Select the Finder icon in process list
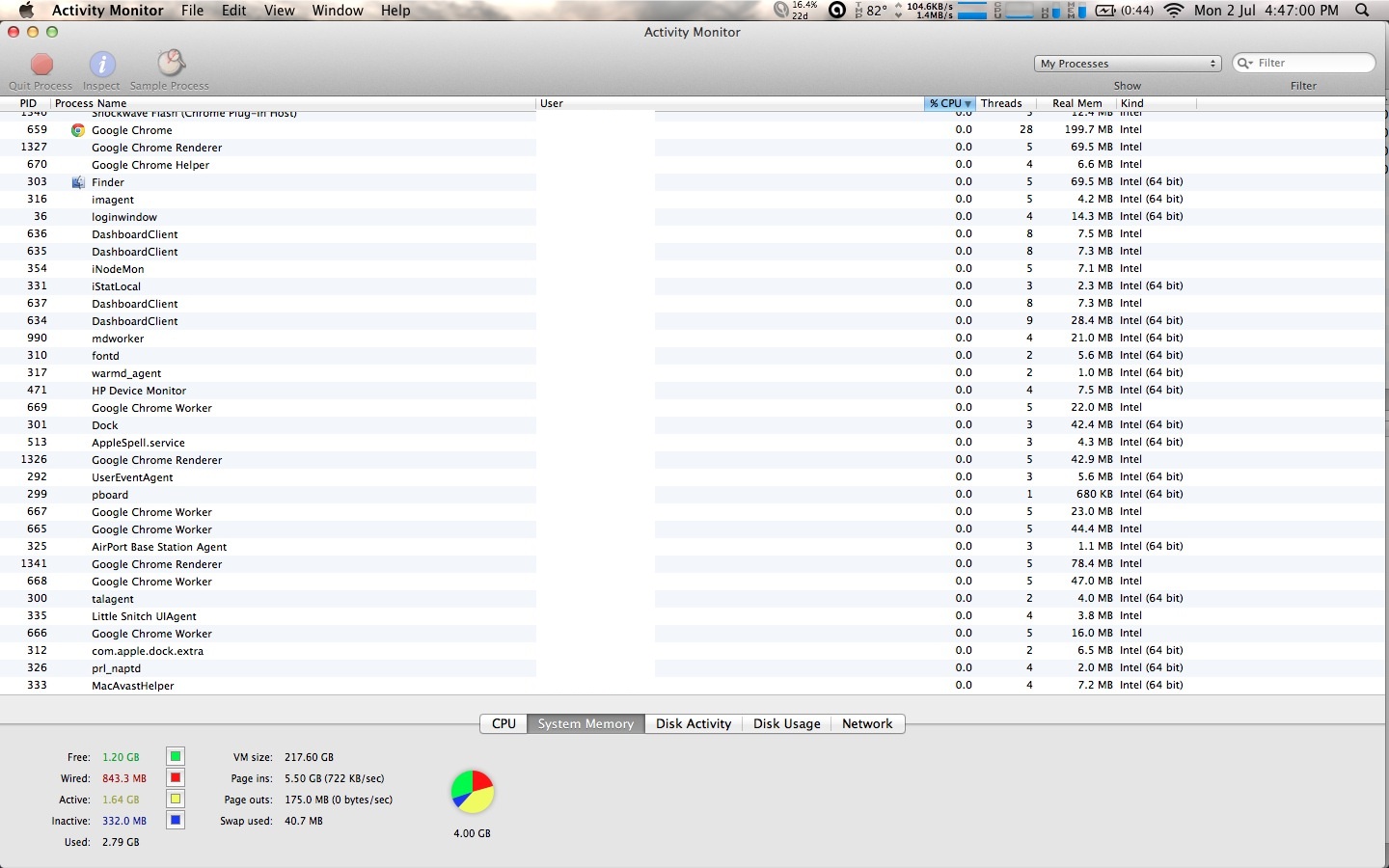The image size is (1389, 868). click(x=78, y=182)
